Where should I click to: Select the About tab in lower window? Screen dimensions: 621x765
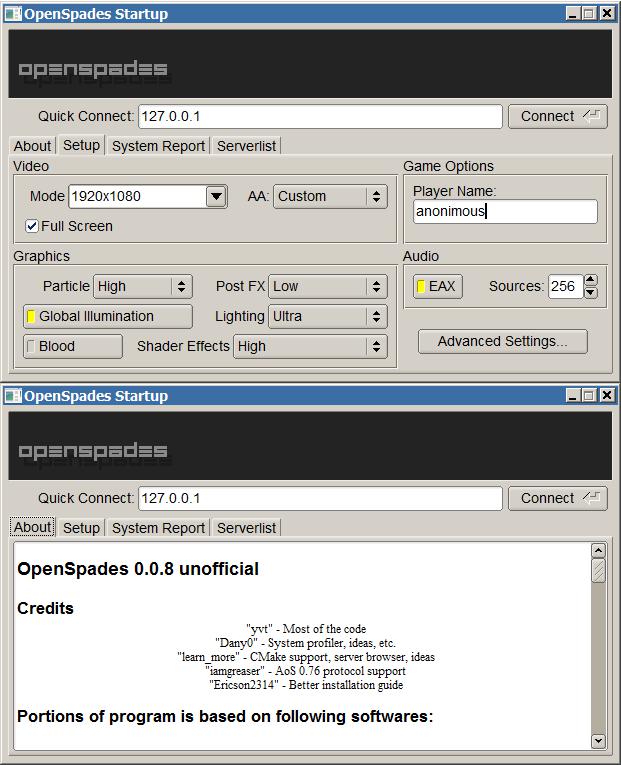tap(32, 527)
